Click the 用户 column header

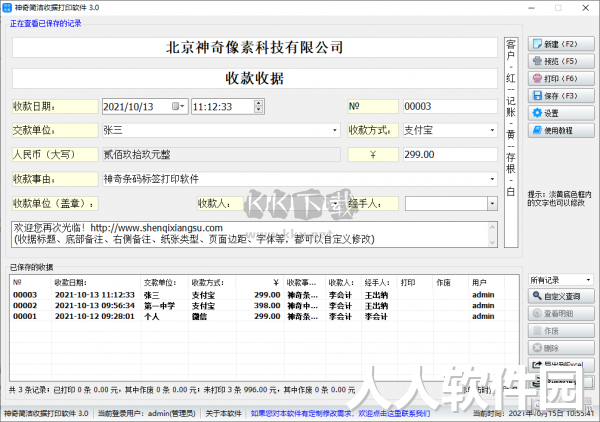click(487, 282)
